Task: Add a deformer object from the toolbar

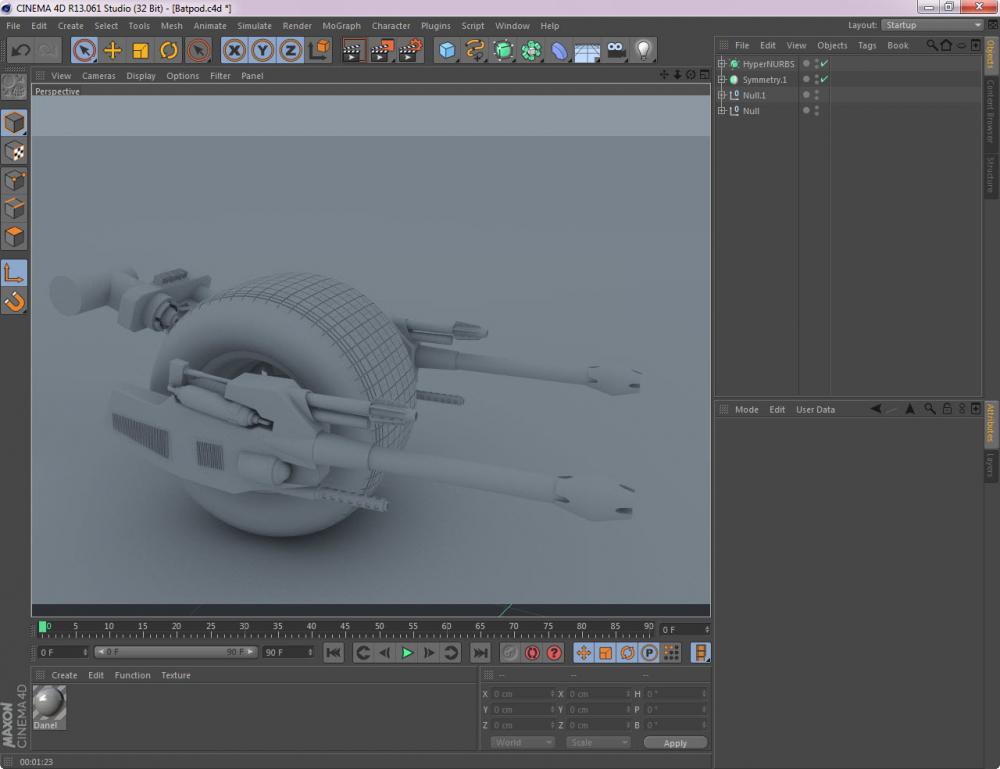Action: 559,50
